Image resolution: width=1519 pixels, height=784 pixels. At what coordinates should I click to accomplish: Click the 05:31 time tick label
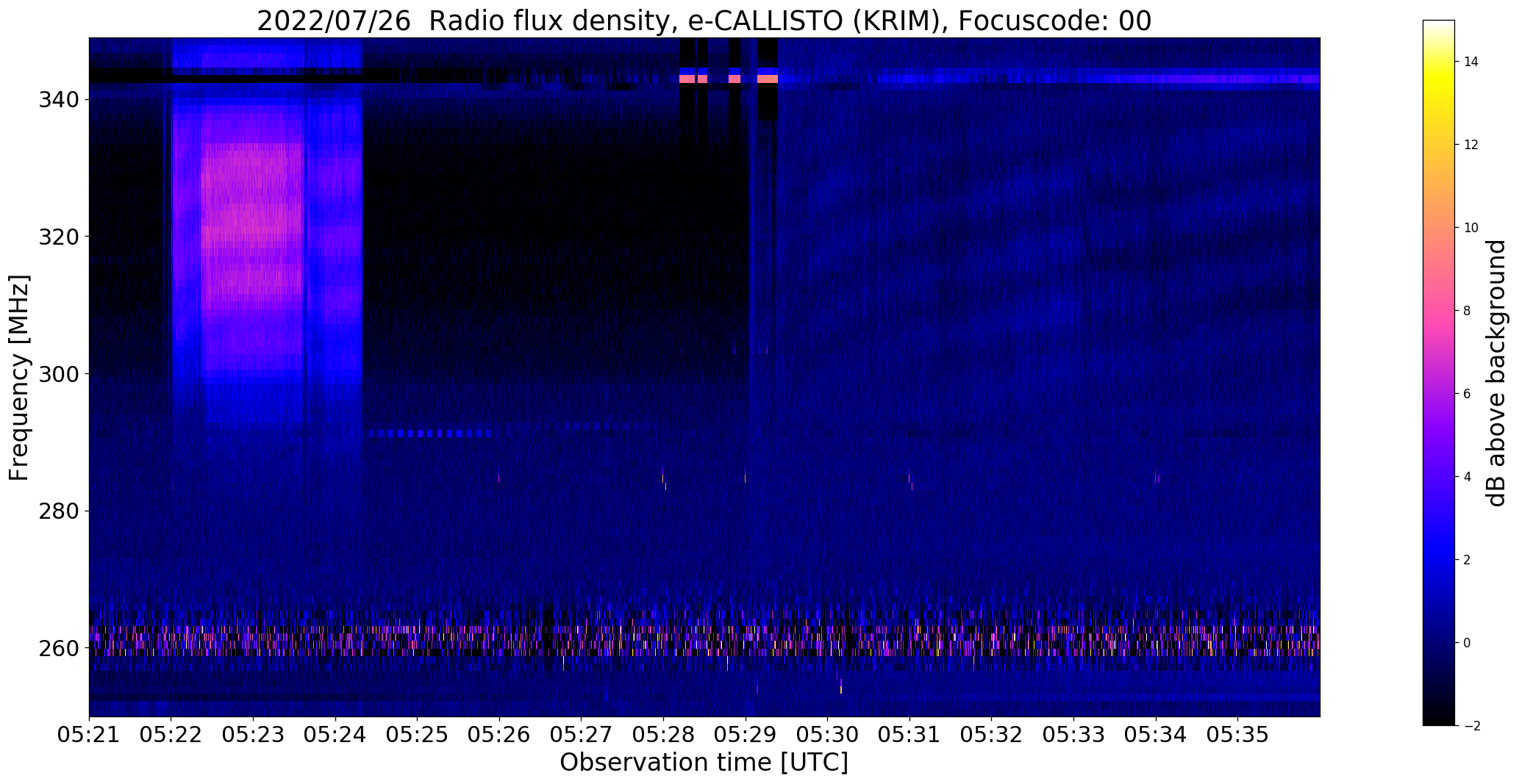point(910,736)
